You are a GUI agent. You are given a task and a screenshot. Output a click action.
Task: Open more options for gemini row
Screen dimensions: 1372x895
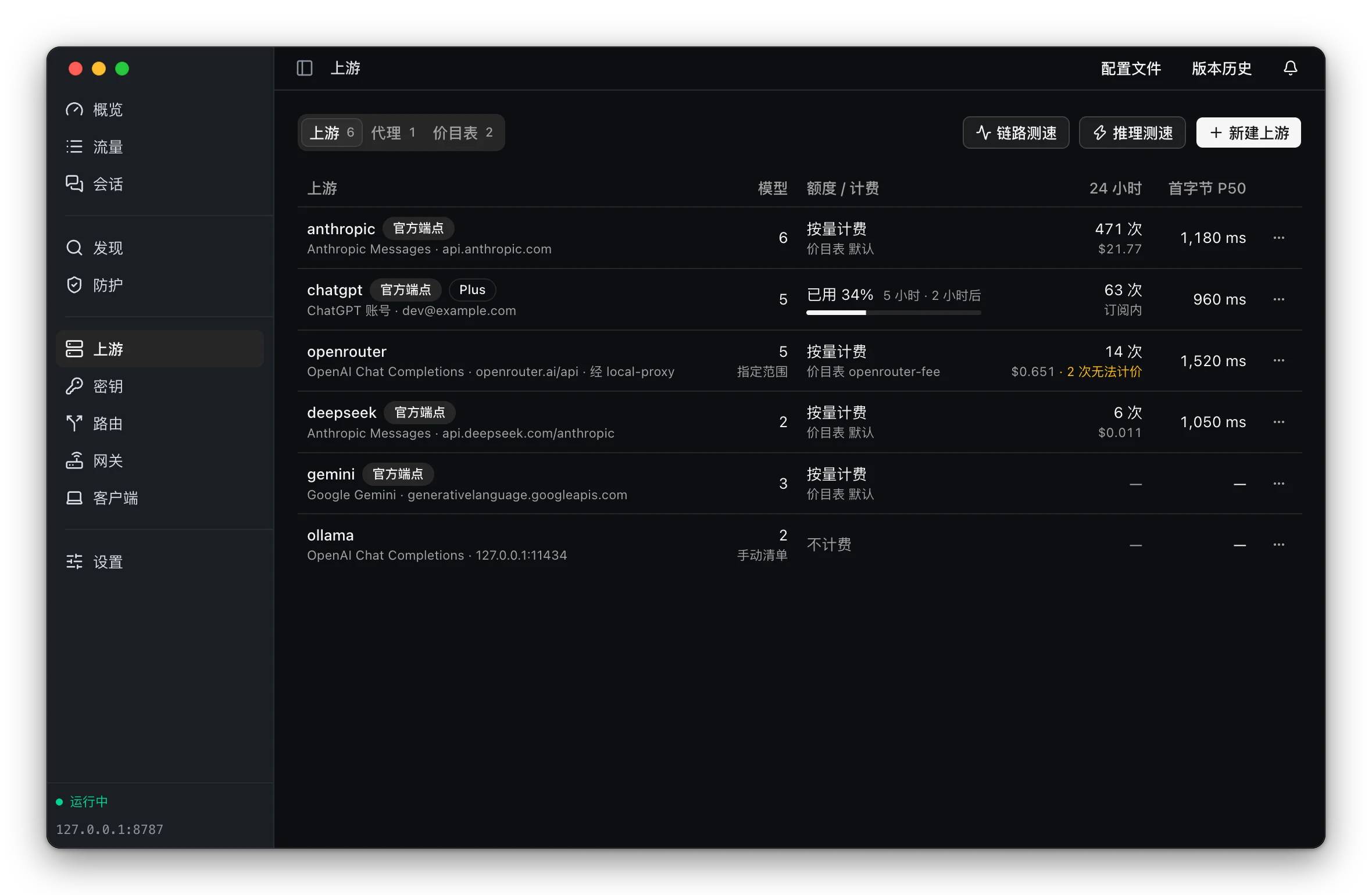tap(1278, 484)
